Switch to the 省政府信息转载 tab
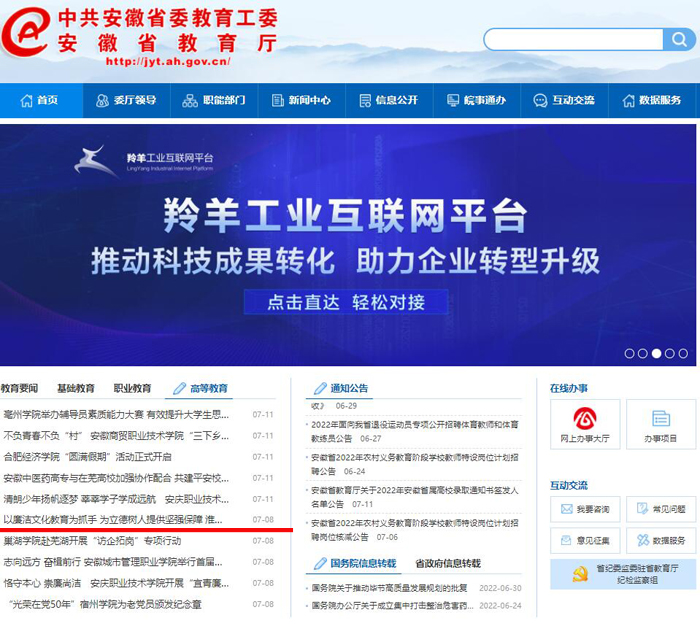Screen dimensions: 700x626 point(448,563)
